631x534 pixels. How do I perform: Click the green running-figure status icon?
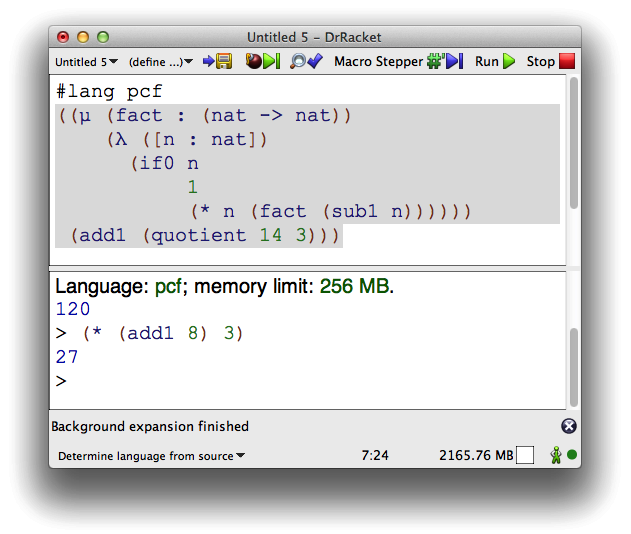(555, 456)
